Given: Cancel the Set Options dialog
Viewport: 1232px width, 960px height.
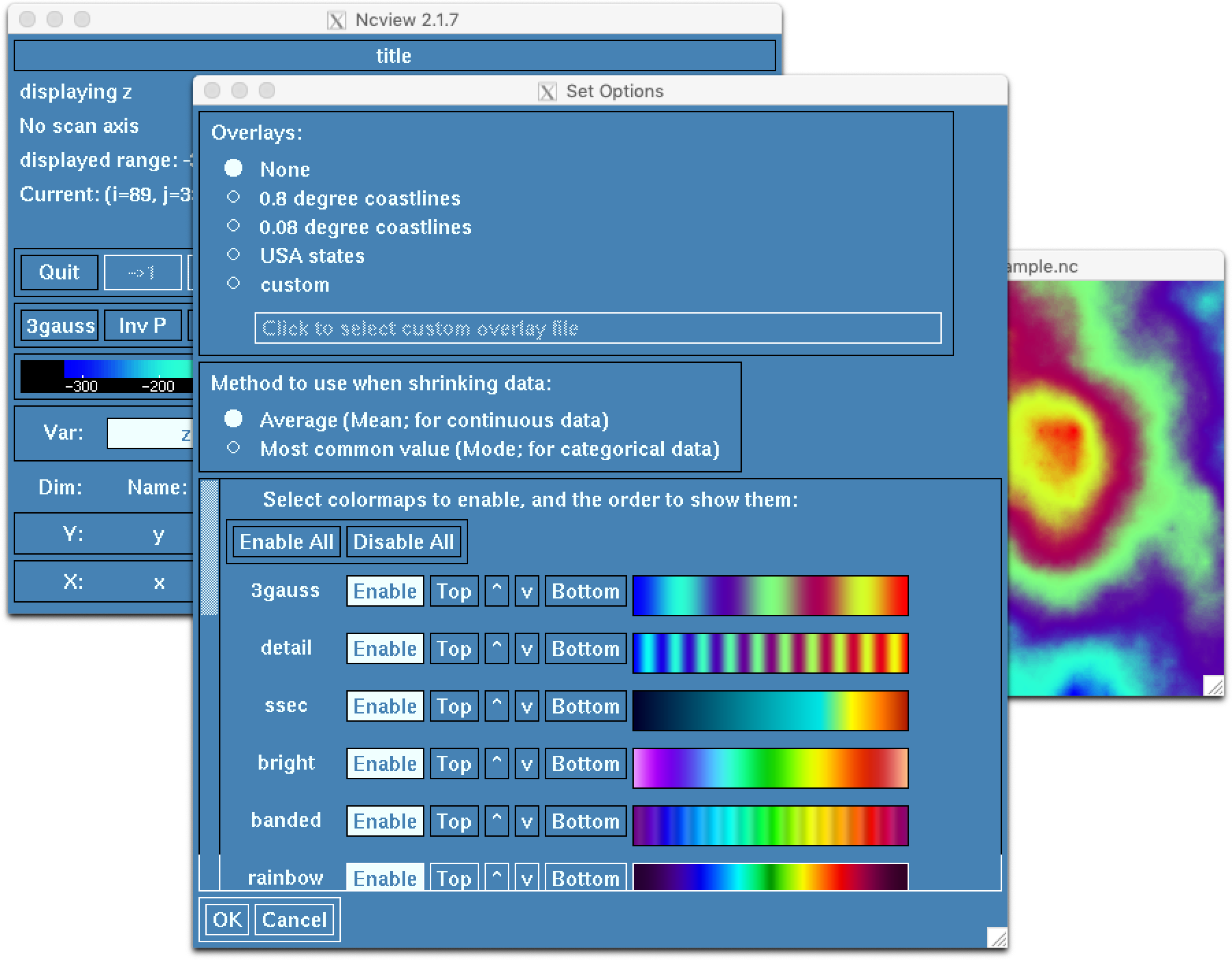Looking at the screenshot, I should 294,920.
